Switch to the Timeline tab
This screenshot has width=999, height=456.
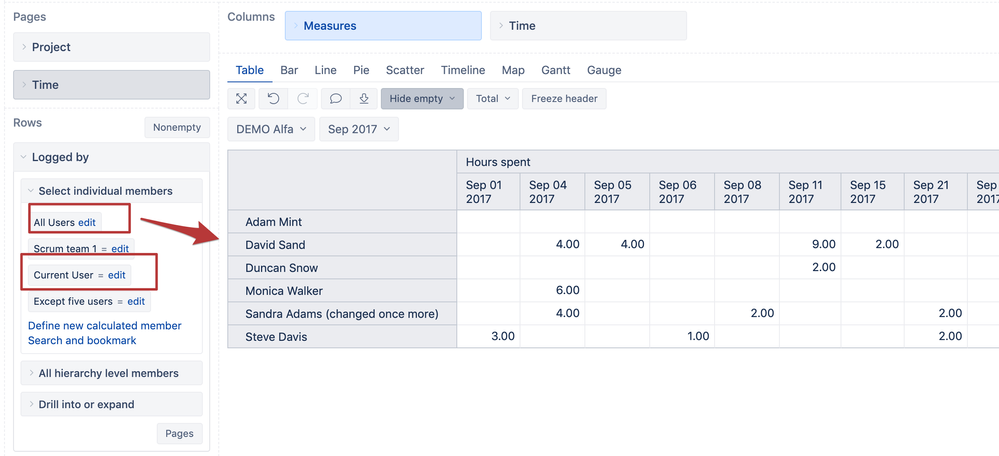click(463, 70)
